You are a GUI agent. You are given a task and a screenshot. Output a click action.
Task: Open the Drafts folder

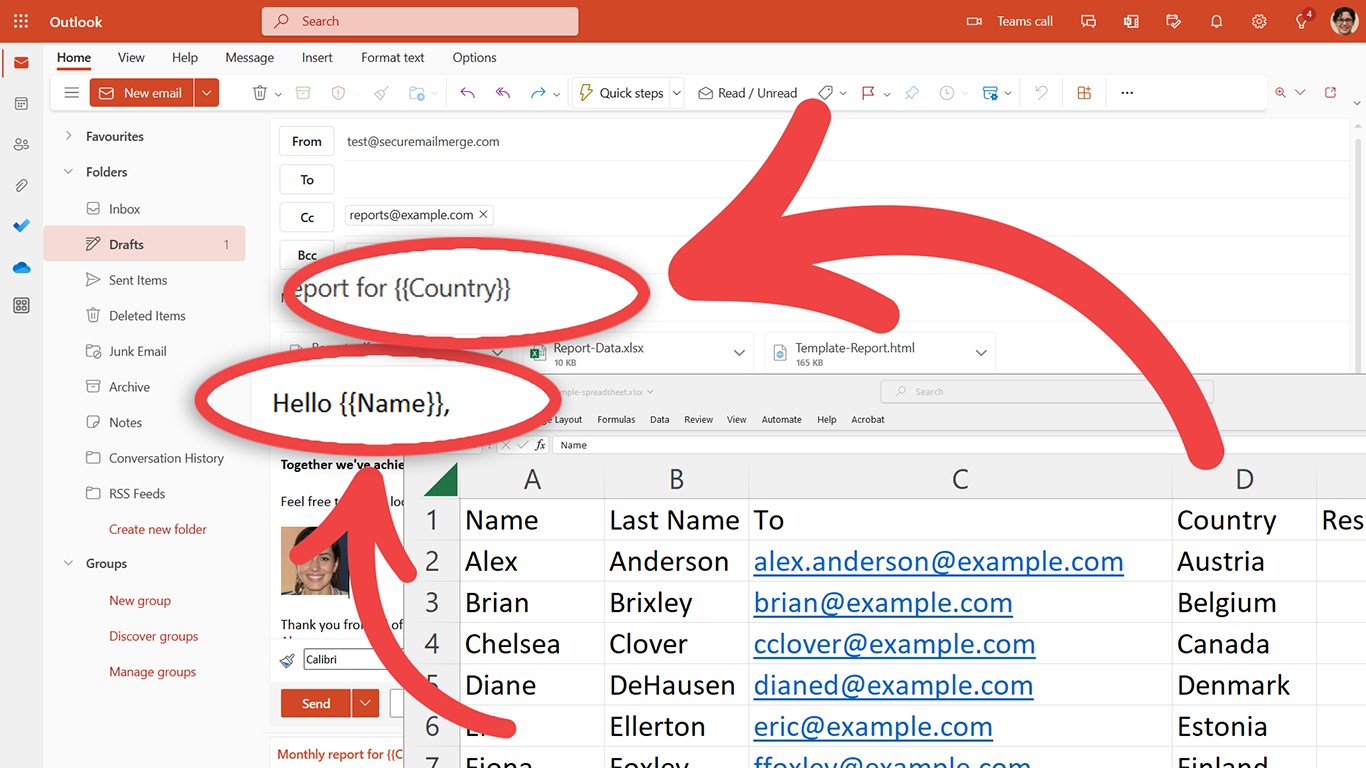pos(144,244)
